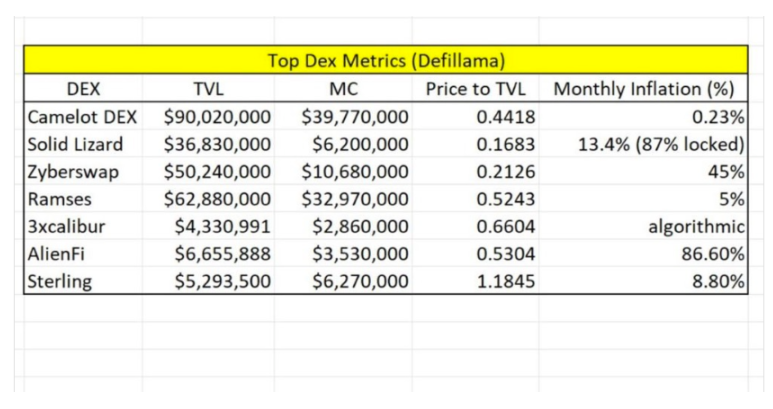Select the MC cell $6,270,000
773x409 pixels.
click(x=343, y=281)
